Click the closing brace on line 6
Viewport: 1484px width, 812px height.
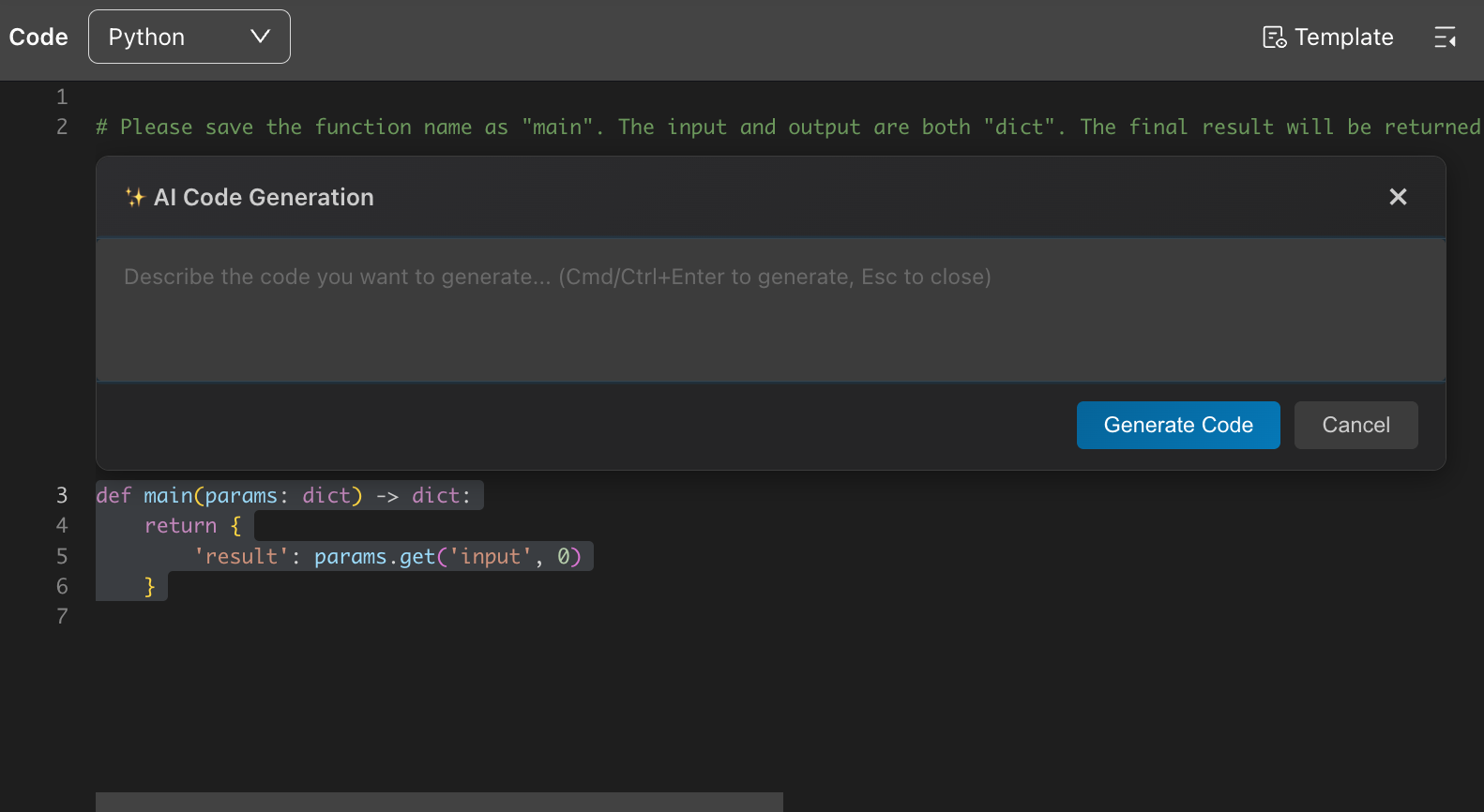point(149,587)
